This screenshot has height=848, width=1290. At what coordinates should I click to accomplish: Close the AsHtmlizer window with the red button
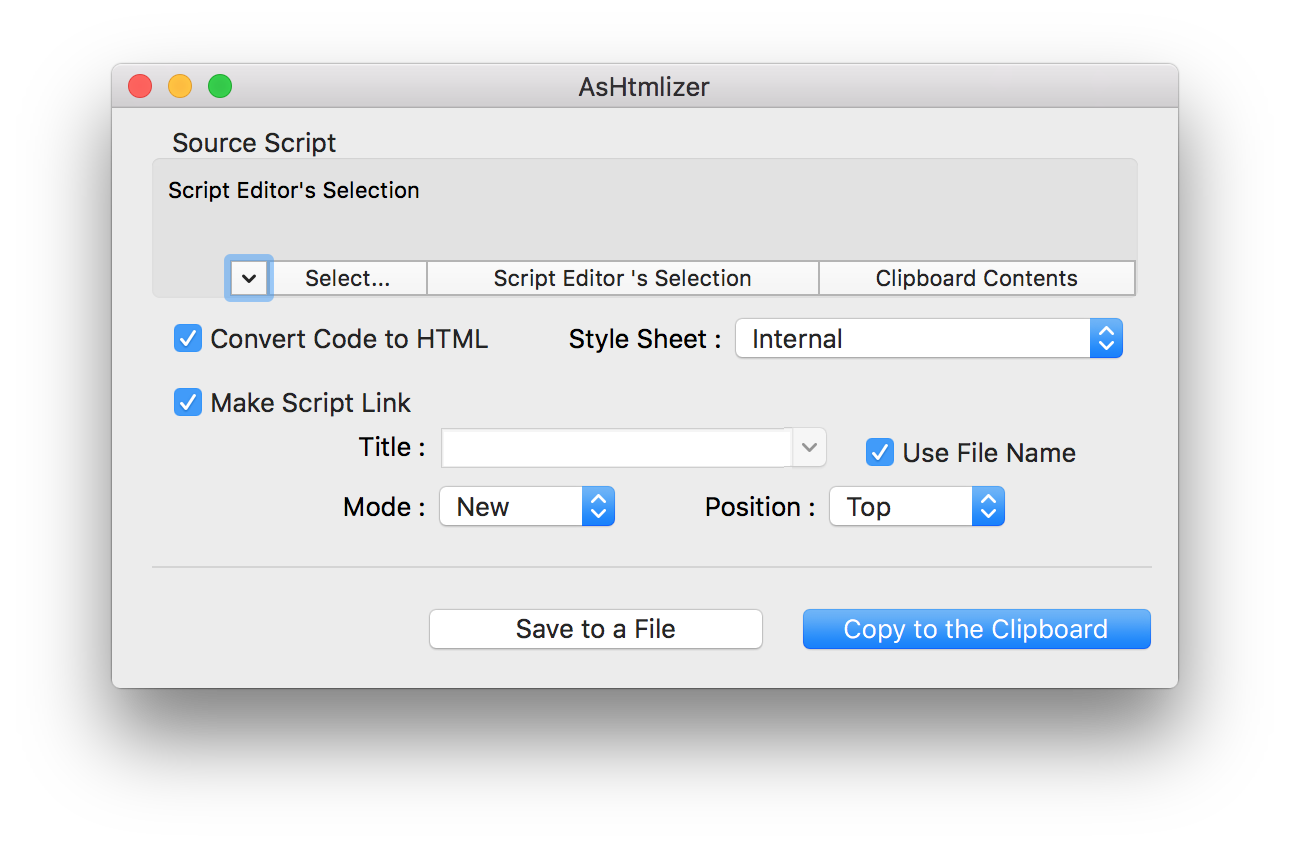pos(140,87)
